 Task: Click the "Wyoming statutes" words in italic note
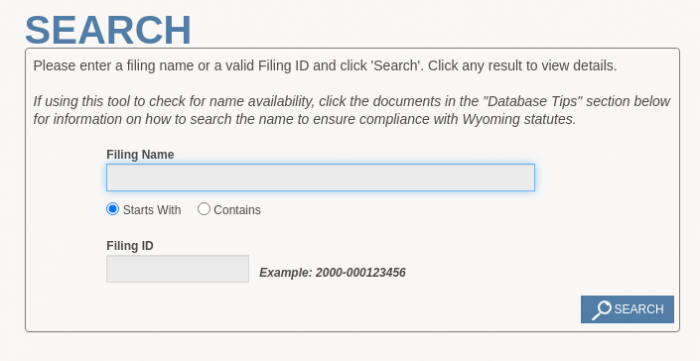point(519,119)
